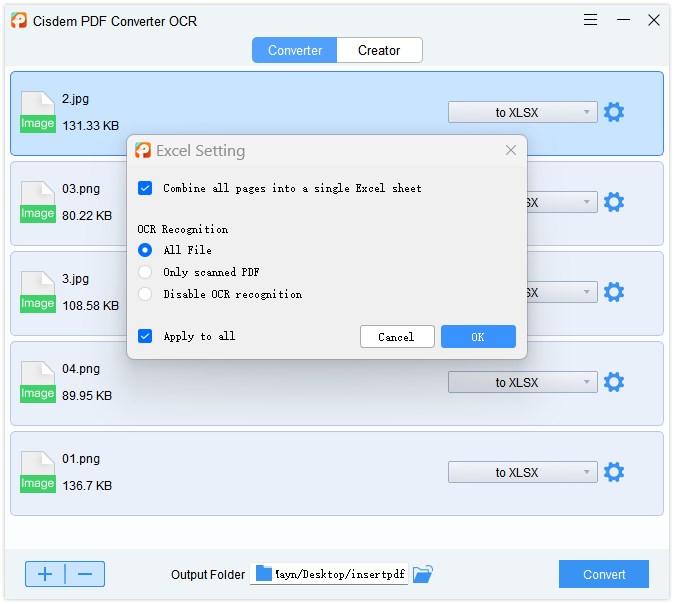The width and height of the screenshot is (674, 604).
Task: Click the 131.33 KB size text
Action: coord(90,126)
